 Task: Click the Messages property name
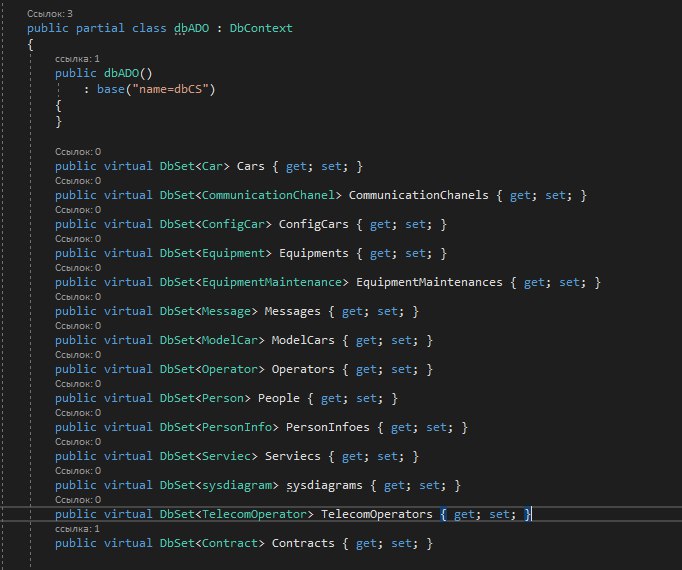pos(292,311)
